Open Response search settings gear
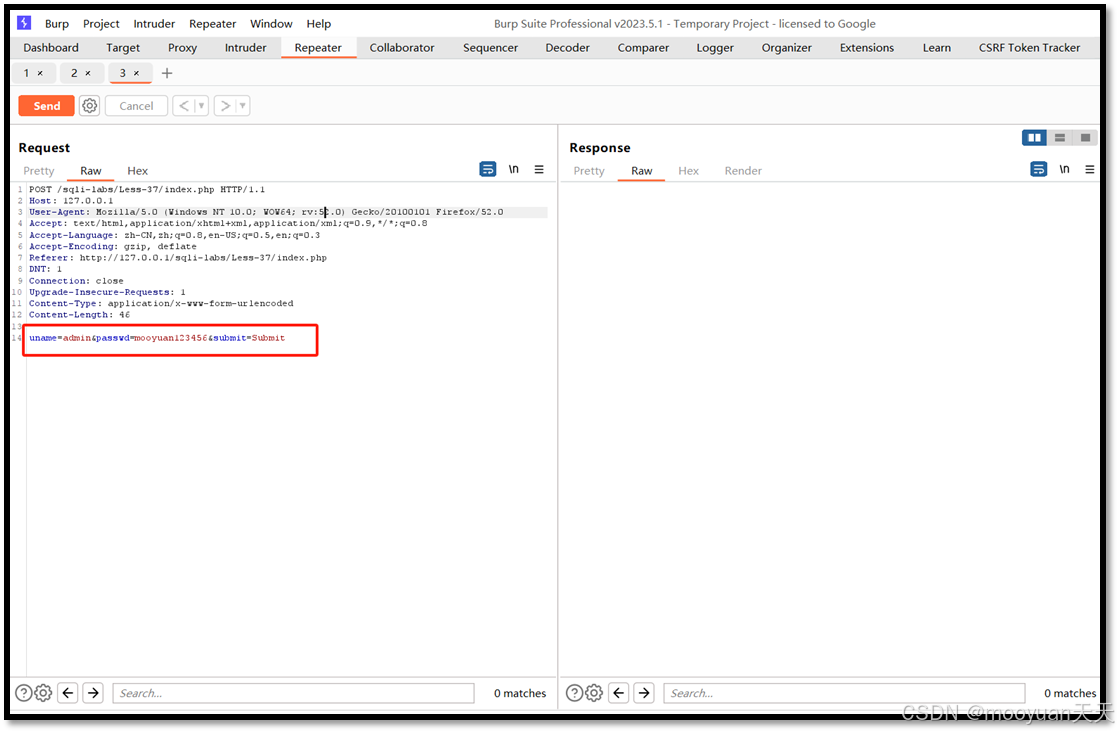Viewport: 1119px width, 733px height. (x=594, y=692)
